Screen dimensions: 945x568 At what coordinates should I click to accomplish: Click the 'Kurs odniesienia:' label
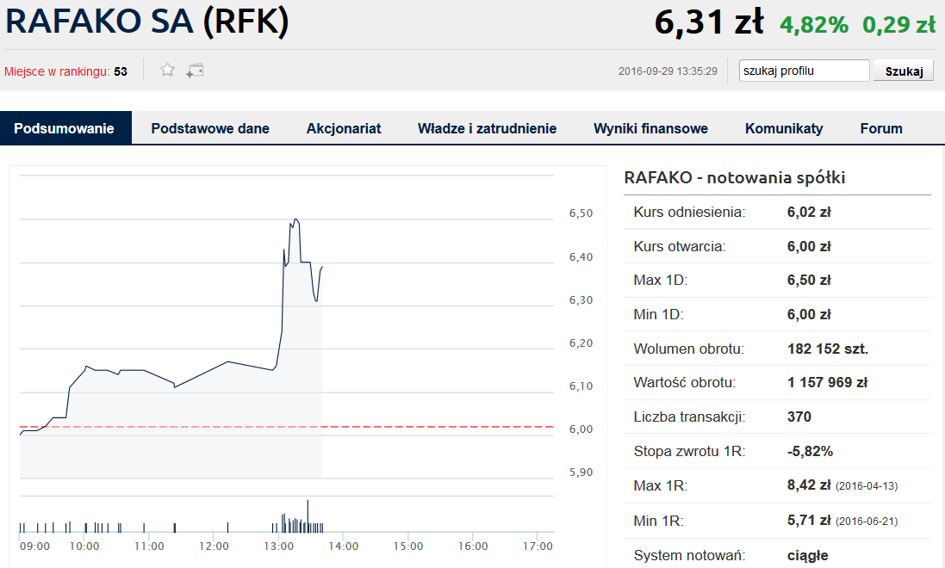click(689, 212)
